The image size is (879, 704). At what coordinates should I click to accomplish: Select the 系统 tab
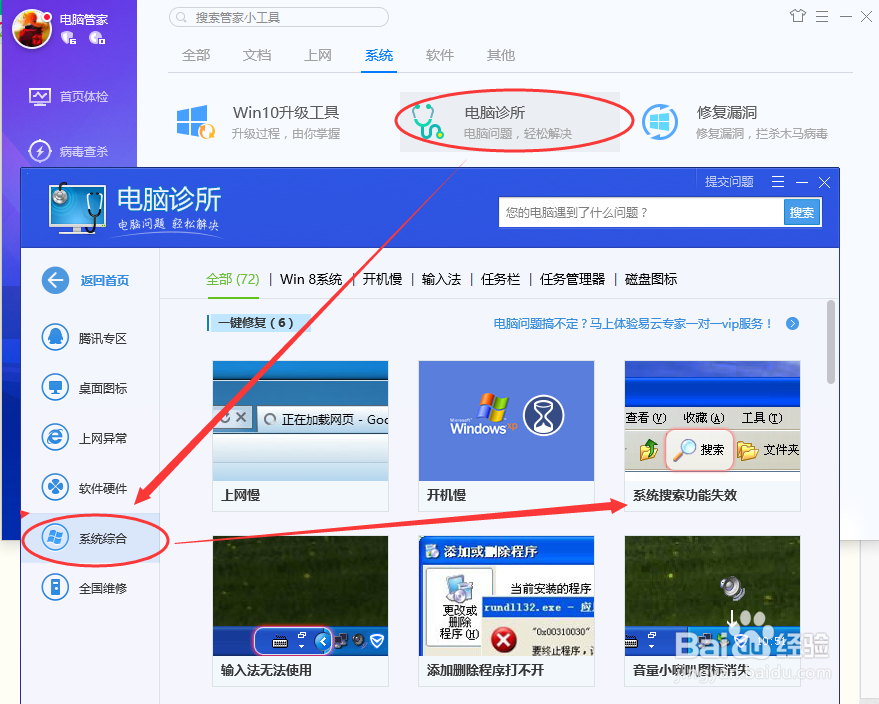coord(379,55)
